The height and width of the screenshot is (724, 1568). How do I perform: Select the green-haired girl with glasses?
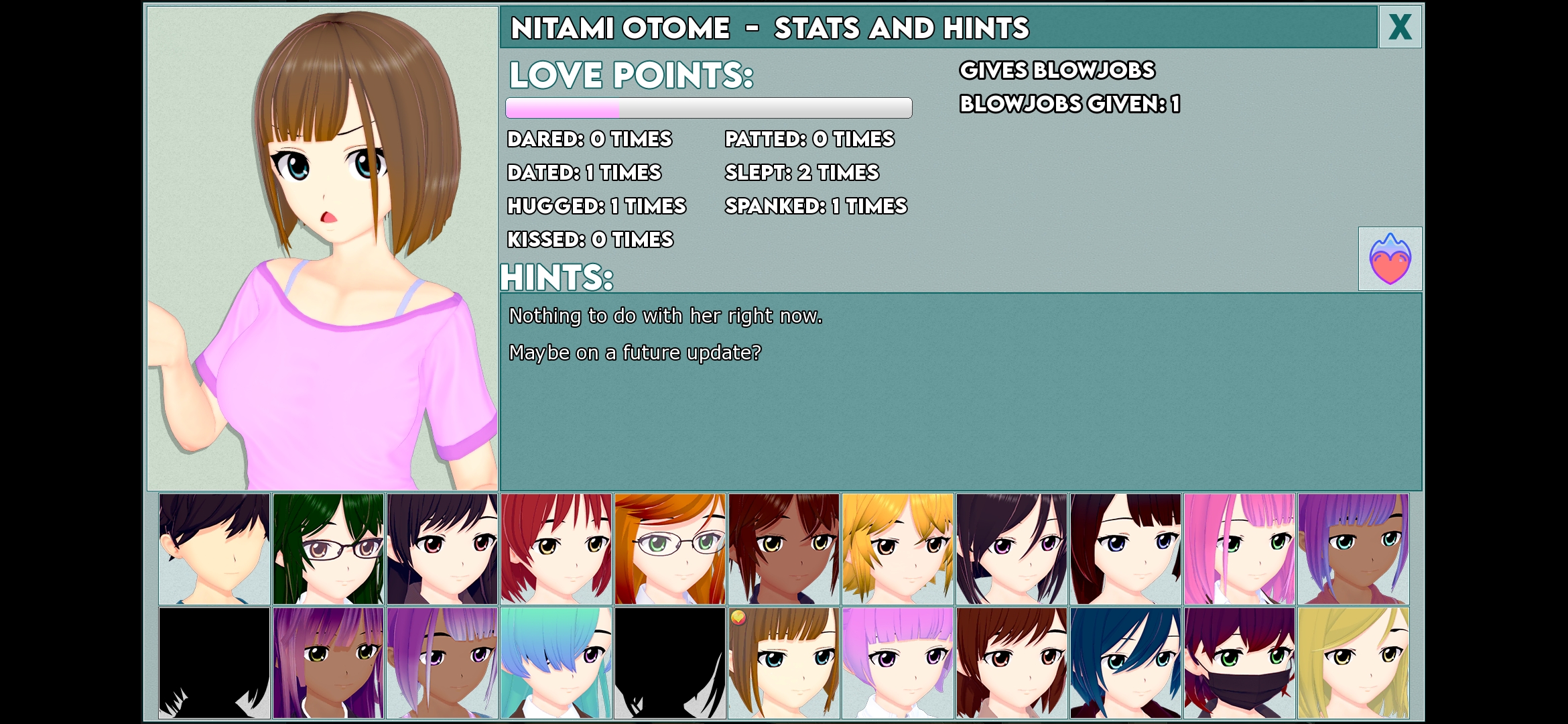pos(328,549)
